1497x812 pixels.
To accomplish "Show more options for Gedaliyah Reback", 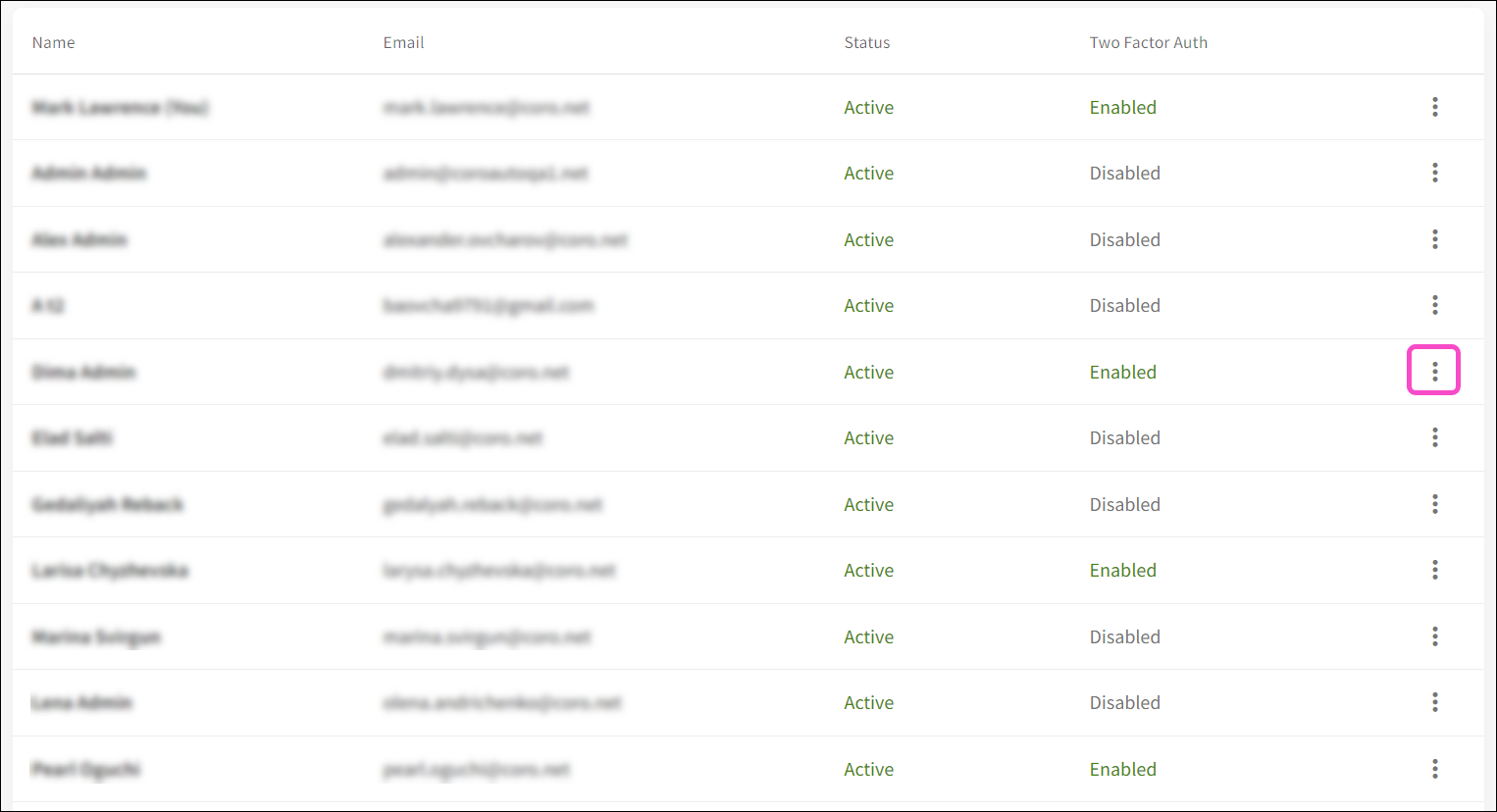I will coord(1434,504).
